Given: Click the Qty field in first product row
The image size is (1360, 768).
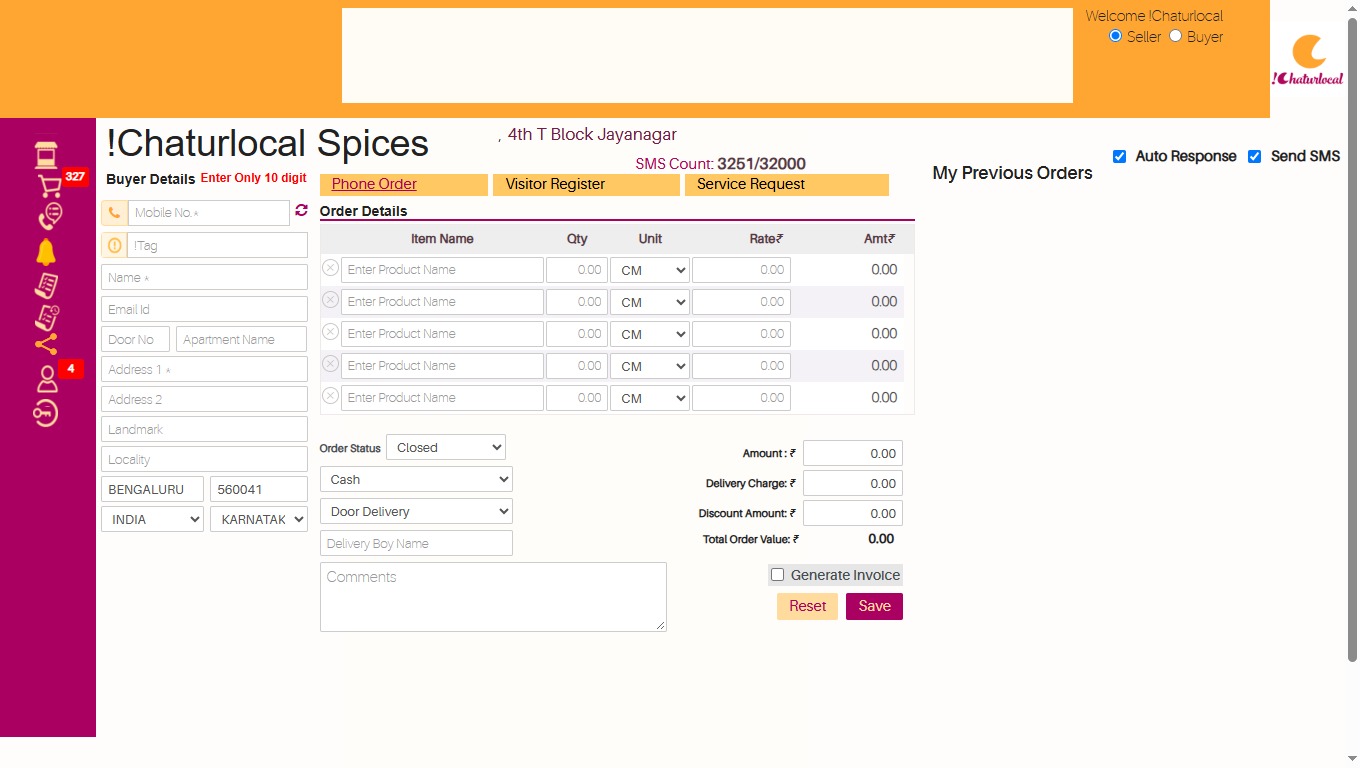Looking at the screenshot, I should pyautogui.click(x=577, y=270).
